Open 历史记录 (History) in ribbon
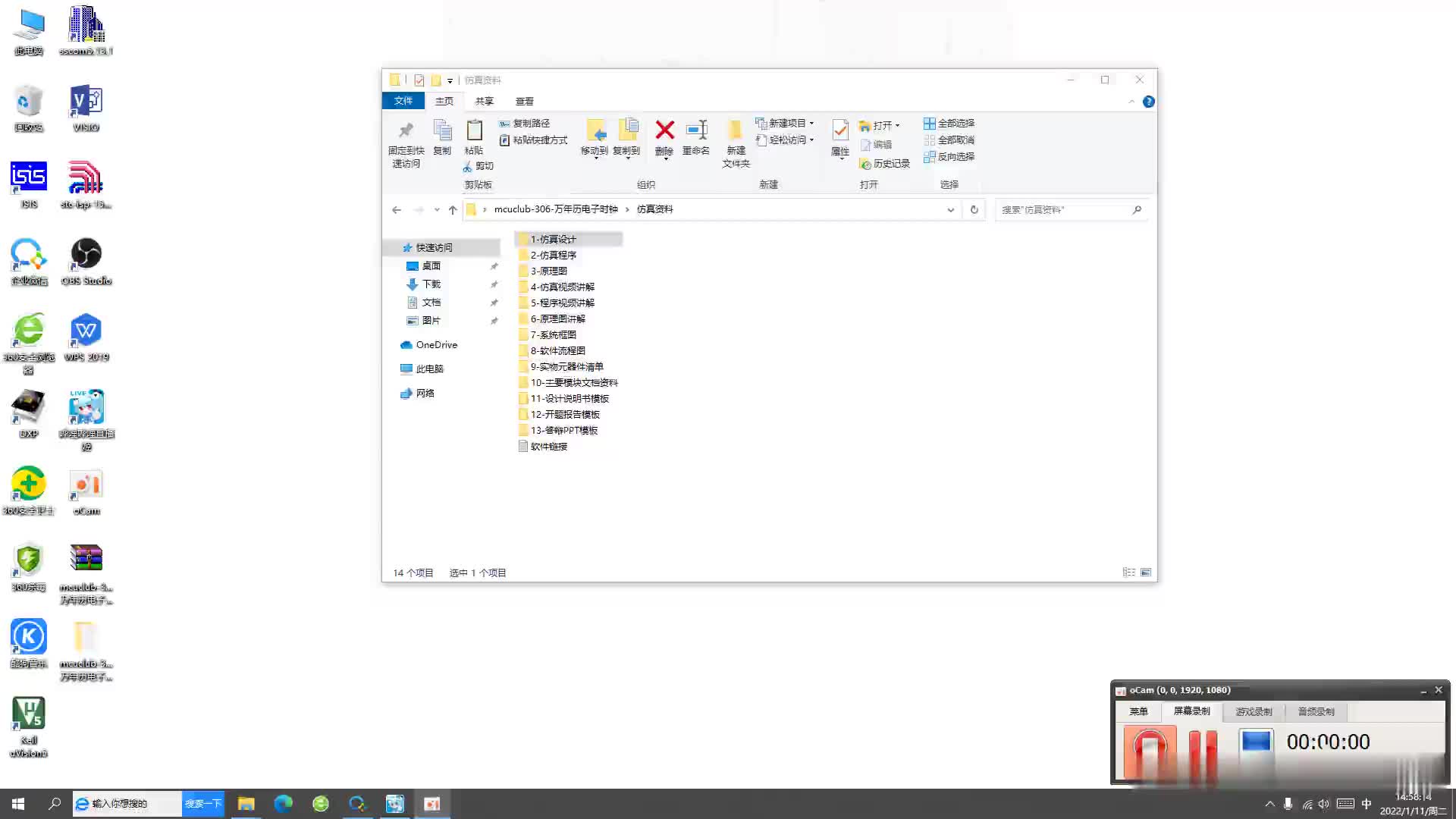Viewport: 1456px width, 819px height. pos(884,164)
